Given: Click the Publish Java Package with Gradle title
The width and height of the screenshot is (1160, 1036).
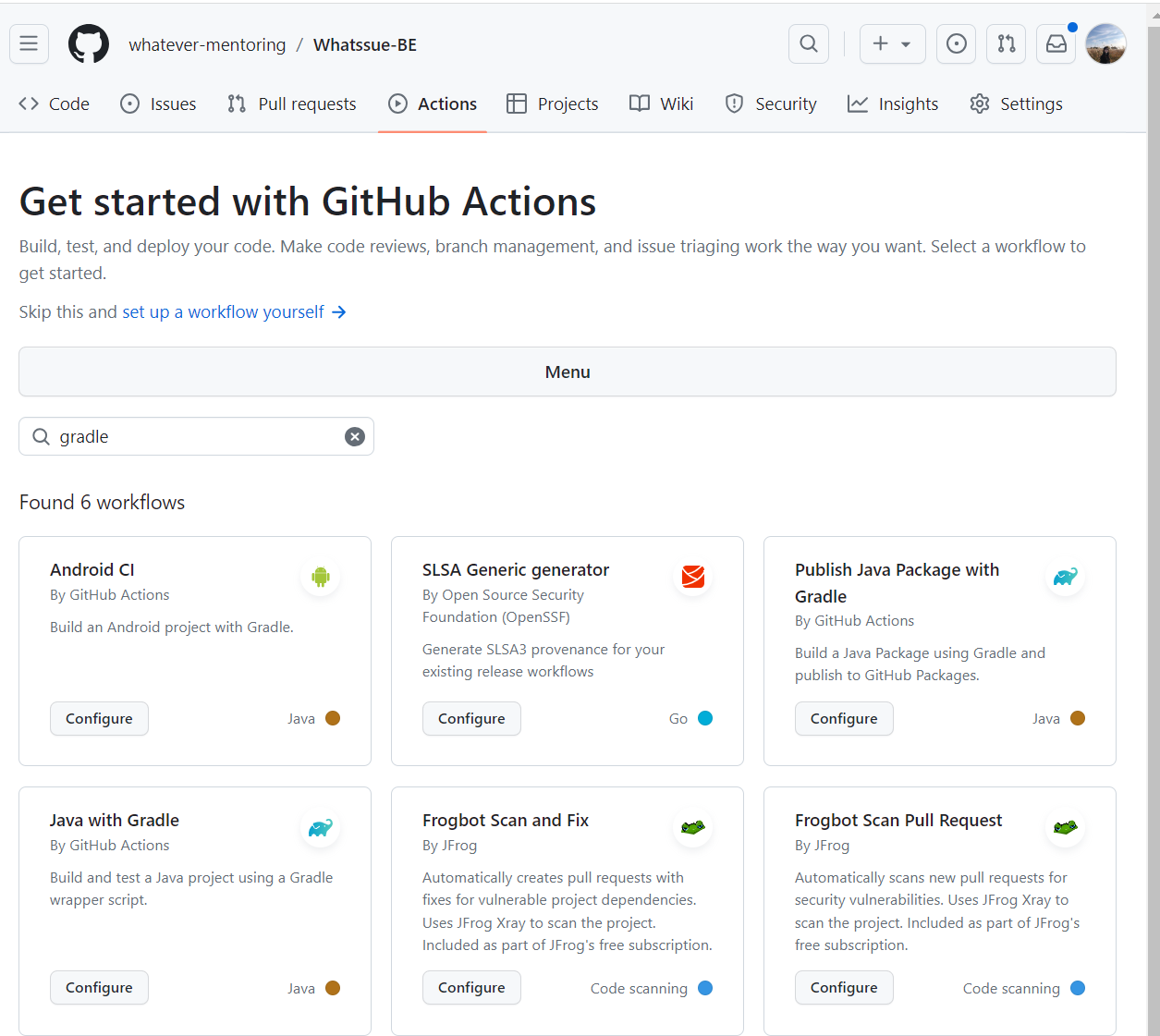Looking at the screenshot, I should 897,582.
